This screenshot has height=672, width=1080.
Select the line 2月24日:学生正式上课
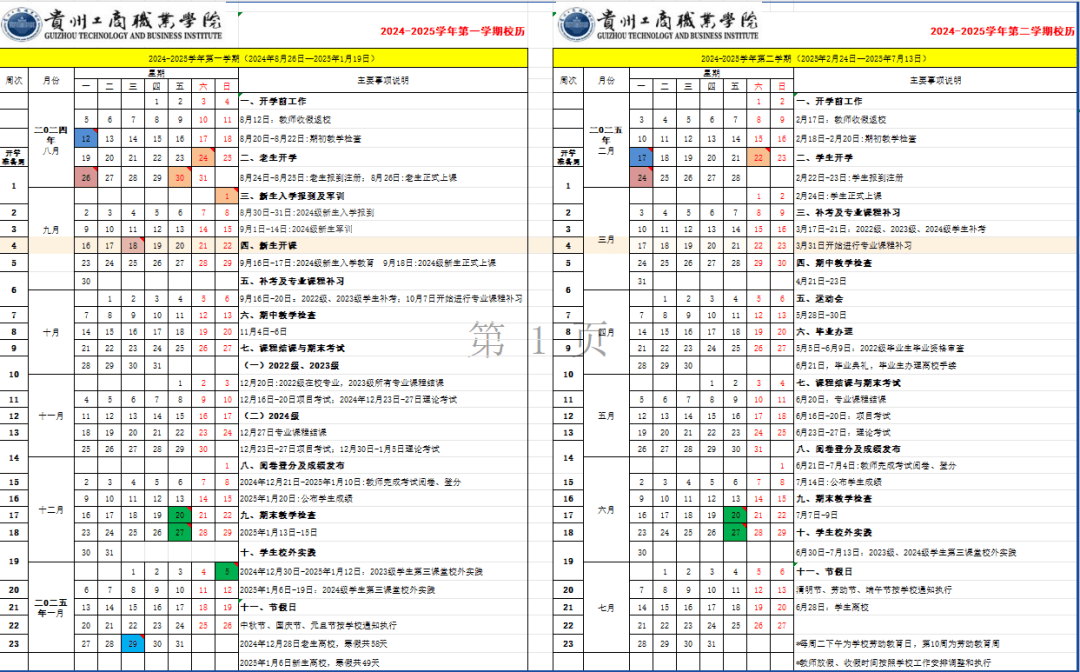(x=838, y=196)
